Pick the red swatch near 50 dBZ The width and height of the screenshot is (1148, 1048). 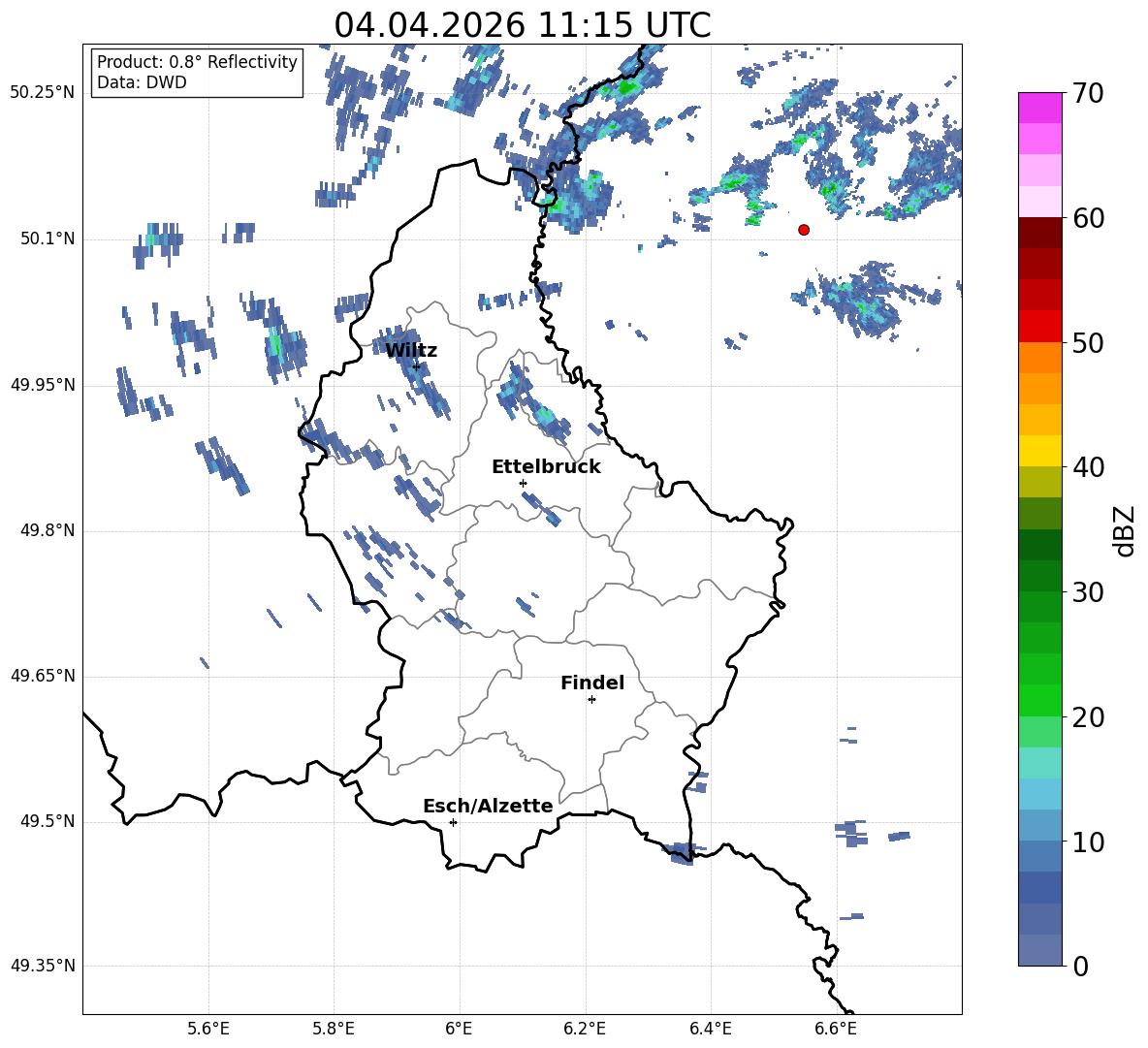[1039, 327]
